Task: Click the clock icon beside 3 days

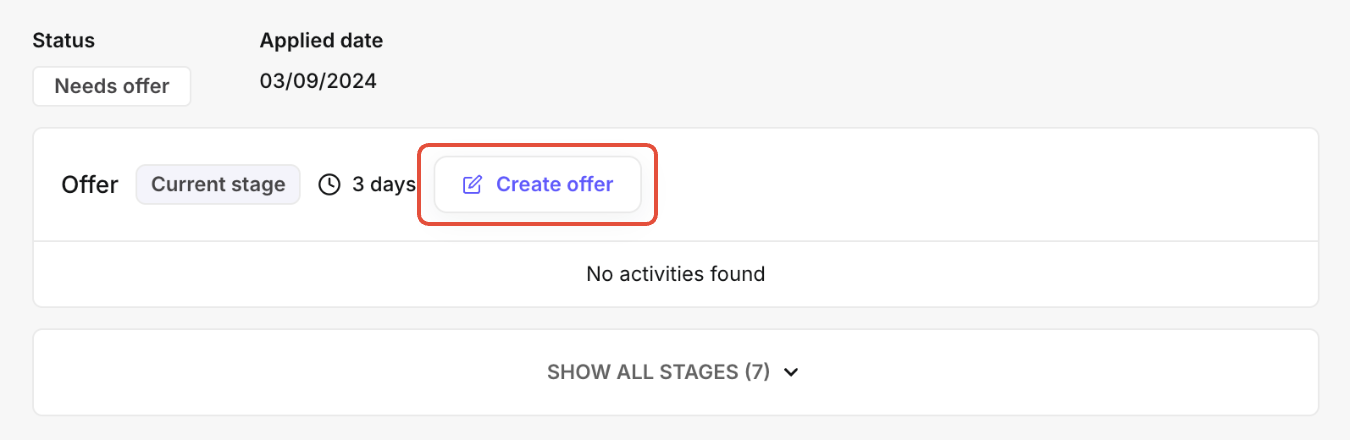Action: click(329, 185)
